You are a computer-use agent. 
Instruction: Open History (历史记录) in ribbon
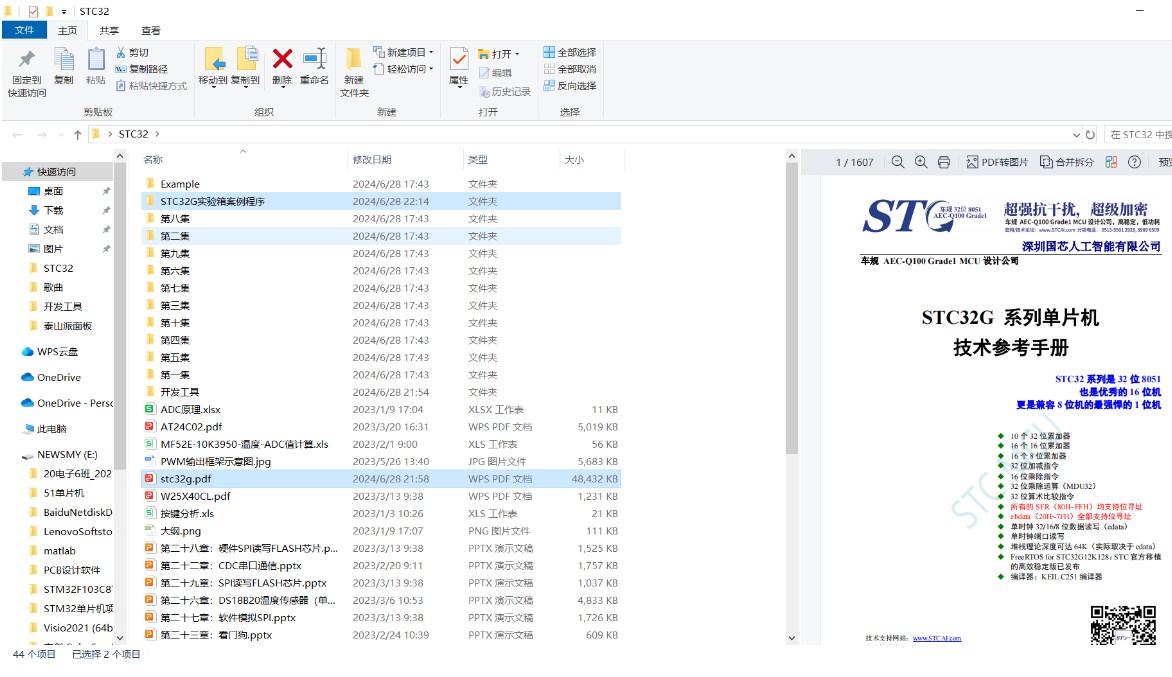coord(505,91)
